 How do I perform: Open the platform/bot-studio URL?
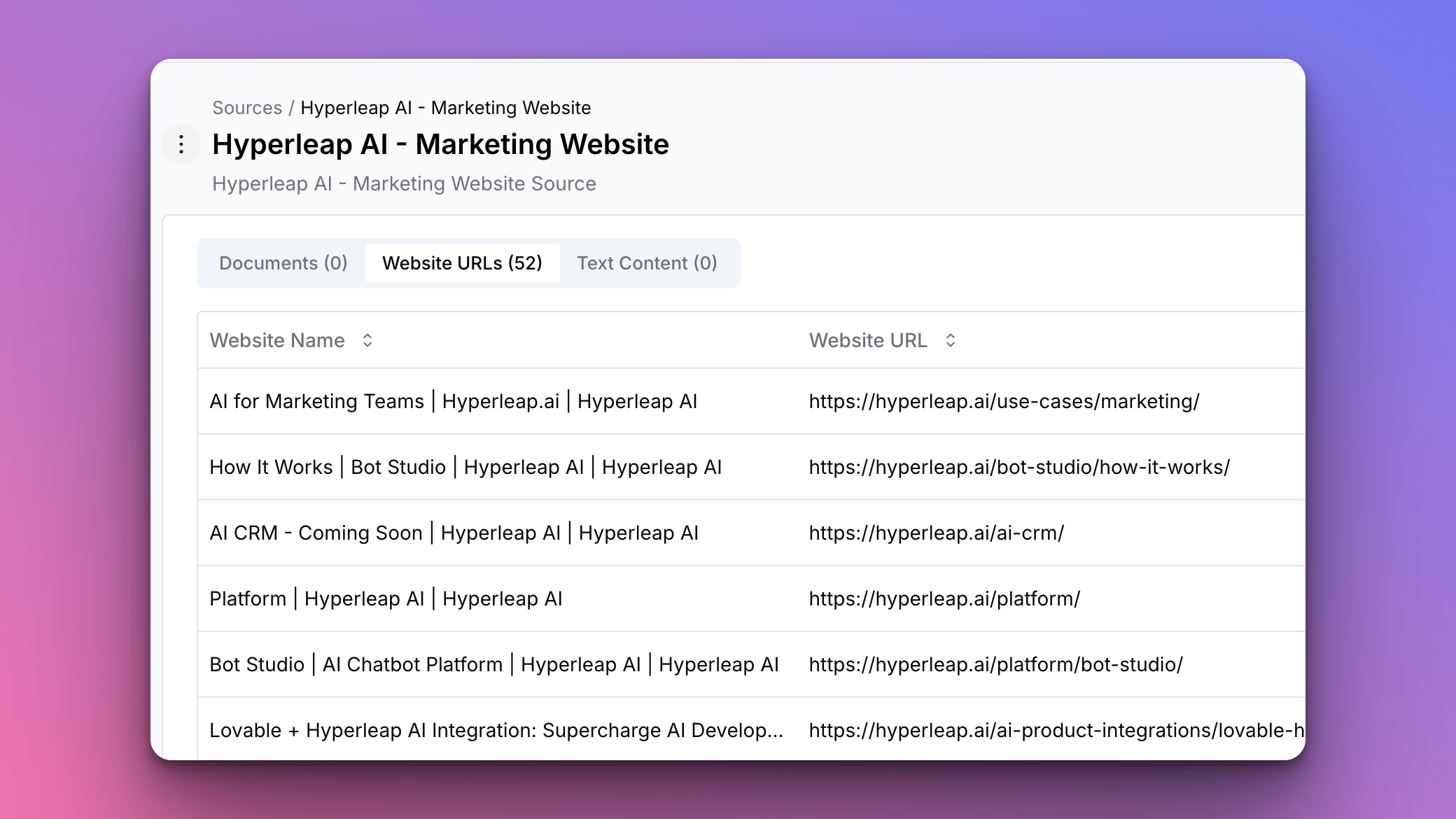point(995,664)
